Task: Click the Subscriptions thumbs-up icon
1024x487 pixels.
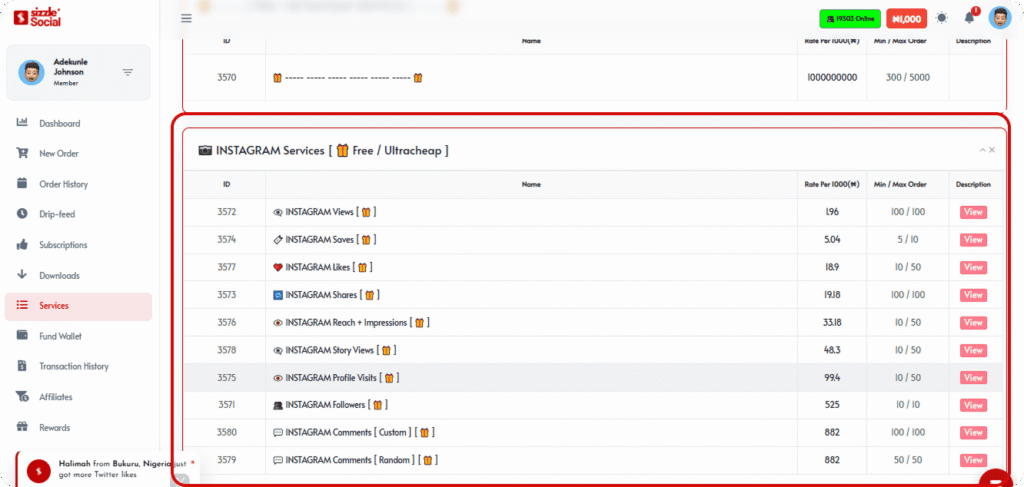Action: (x=22, y=245)
